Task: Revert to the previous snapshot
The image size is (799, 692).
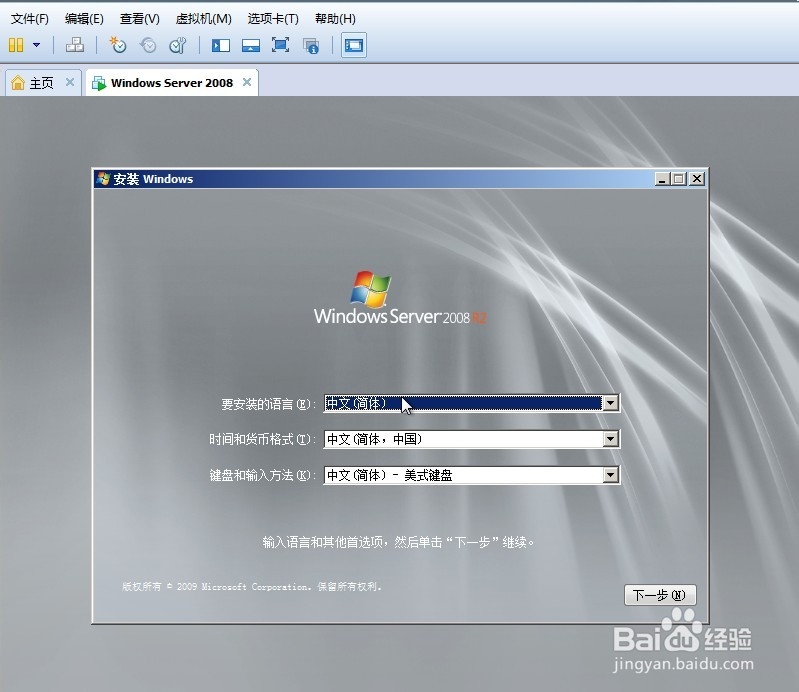Action: click(x=148, y=45)
